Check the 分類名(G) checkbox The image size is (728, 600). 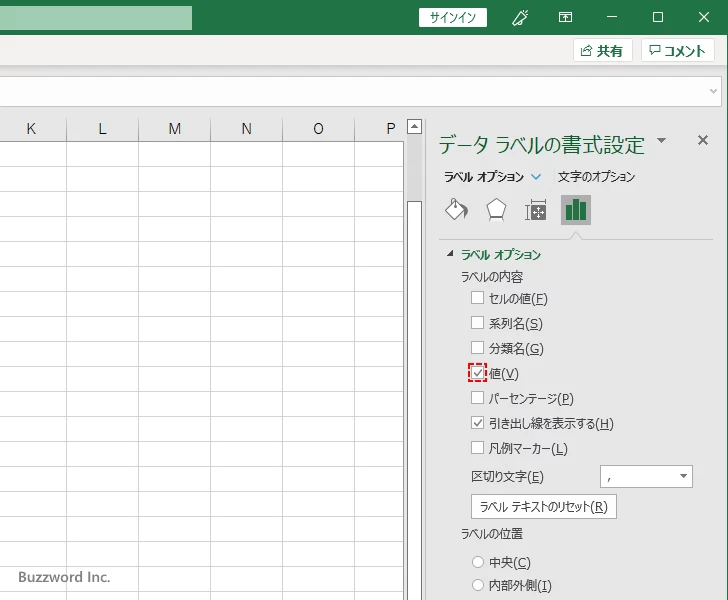(x=477, y=348)
